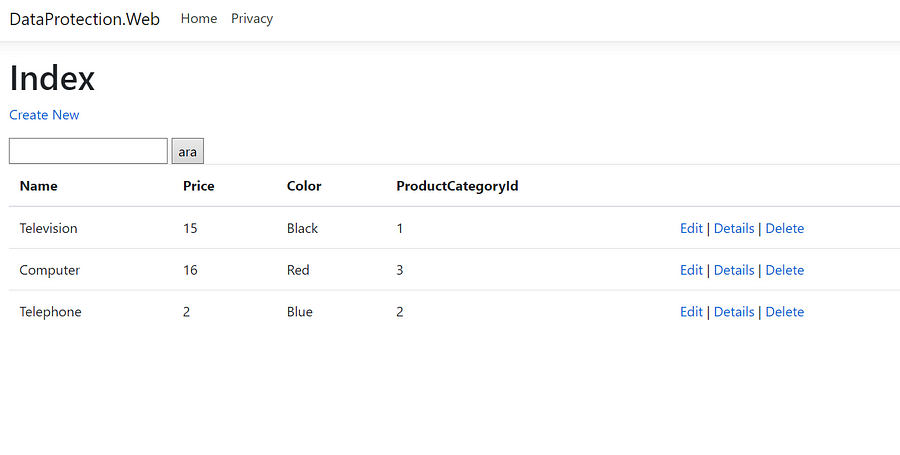Focus the search text box
This screenshot has height=455, width=900.
[x=88, y=151]
